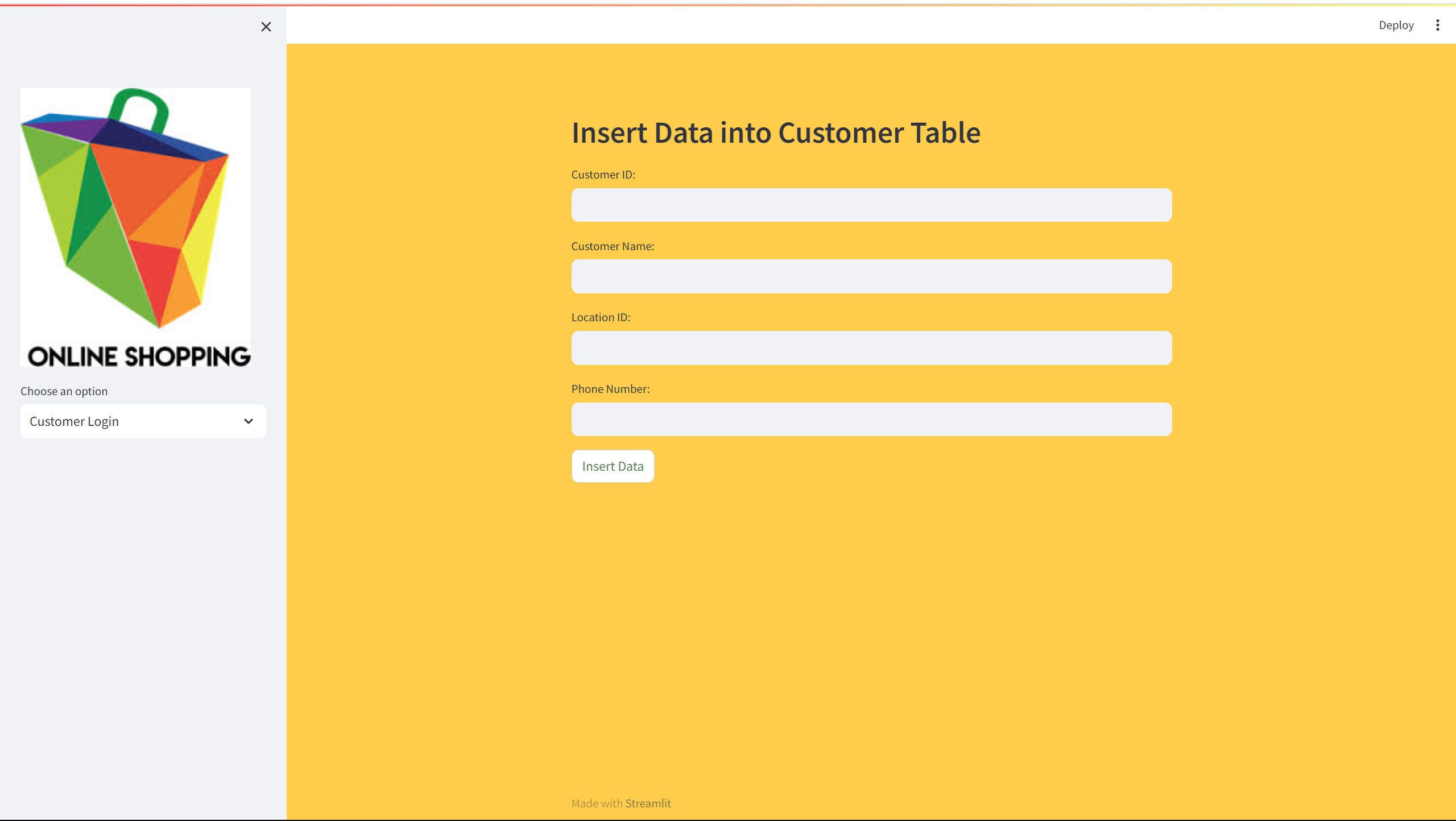1456x821 pixels.
Task: Close the sidebar with the X icon
Action: tap(266, 27)
